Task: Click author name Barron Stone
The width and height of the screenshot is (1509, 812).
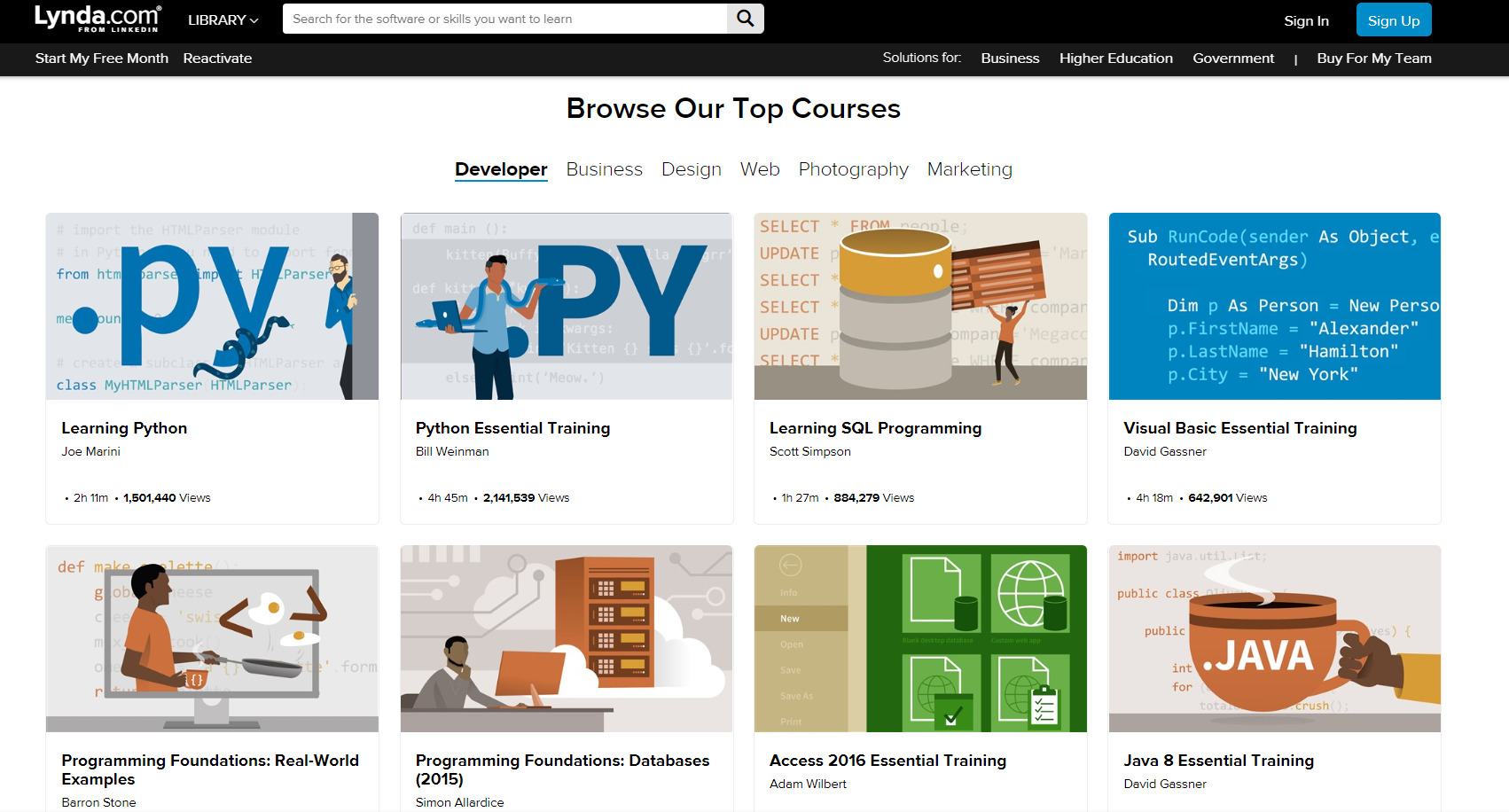Action: [98, 802]
